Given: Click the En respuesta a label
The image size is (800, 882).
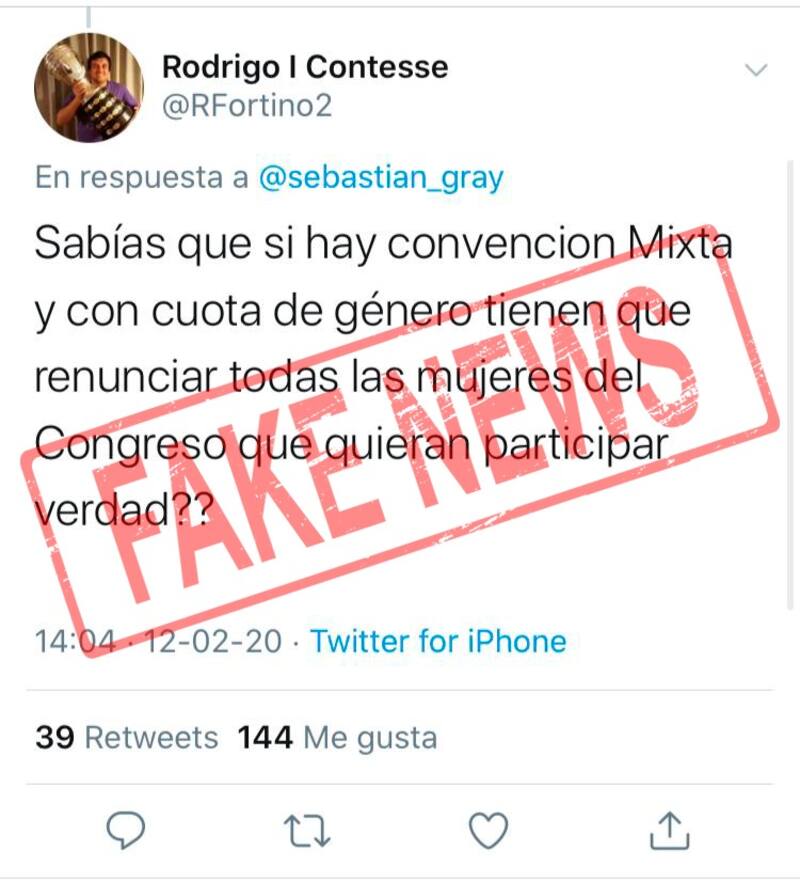Looking at the screenshot, I should (x=141, y=177).
